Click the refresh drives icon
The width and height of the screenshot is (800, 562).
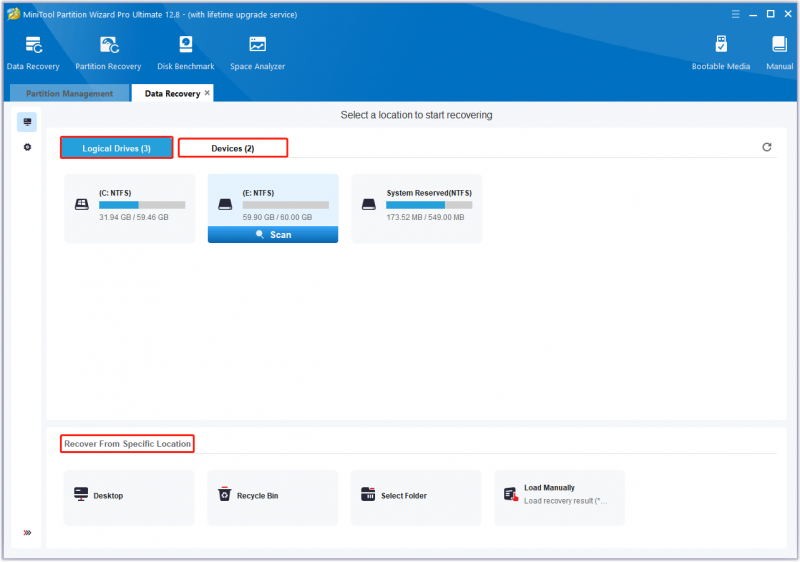pos(766,147)
